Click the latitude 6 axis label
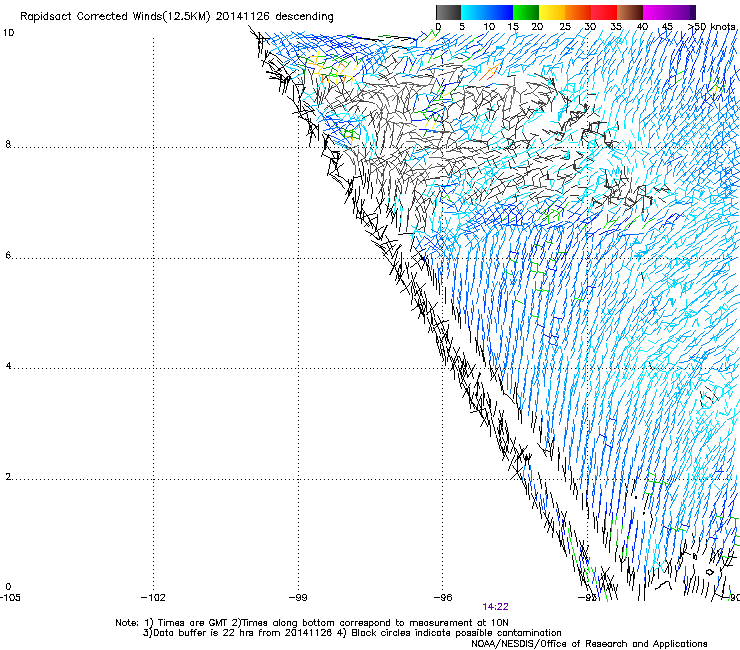740x650 pixels. 8,255
